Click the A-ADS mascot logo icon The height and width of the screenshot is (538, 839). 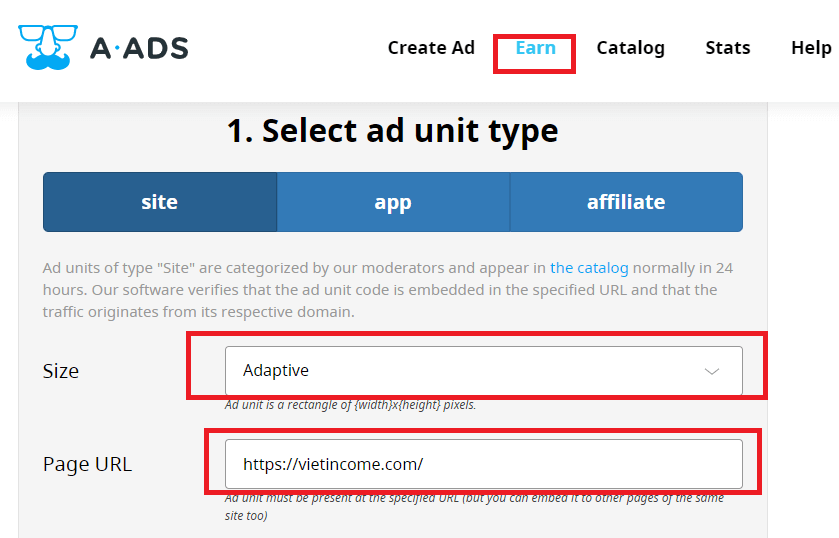(46, 47)
